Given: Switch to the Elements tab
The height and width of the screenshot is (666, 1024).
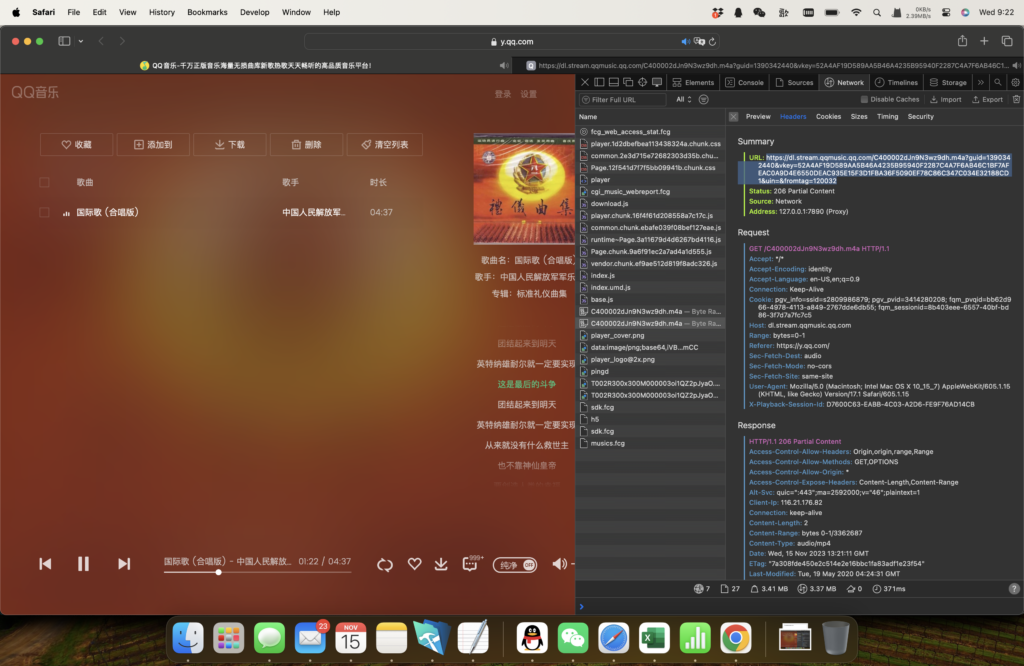Looking at the screenshot, I should click(x=694, y=82).
